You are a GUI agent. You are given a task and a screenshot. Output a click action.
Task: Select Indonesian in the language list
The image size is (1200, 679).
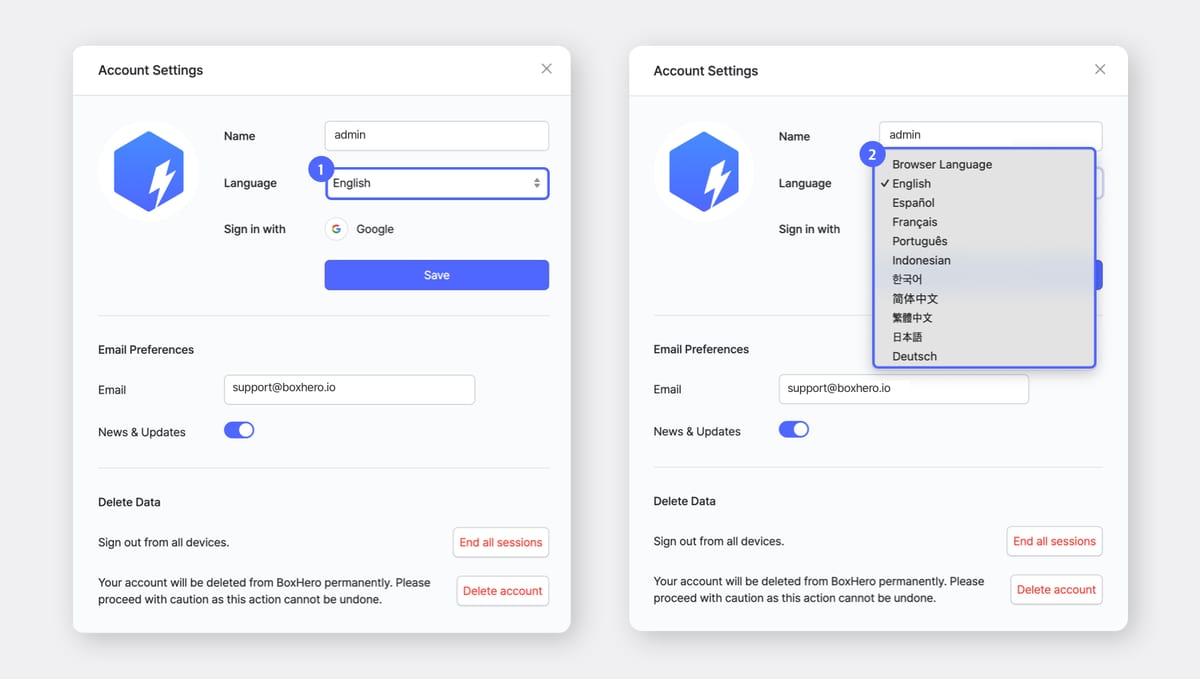pos(921,260)
